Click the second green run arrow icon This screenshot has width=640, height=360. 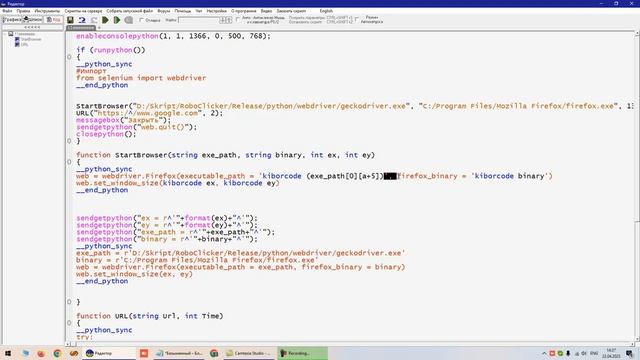click(x=117, y=20)
